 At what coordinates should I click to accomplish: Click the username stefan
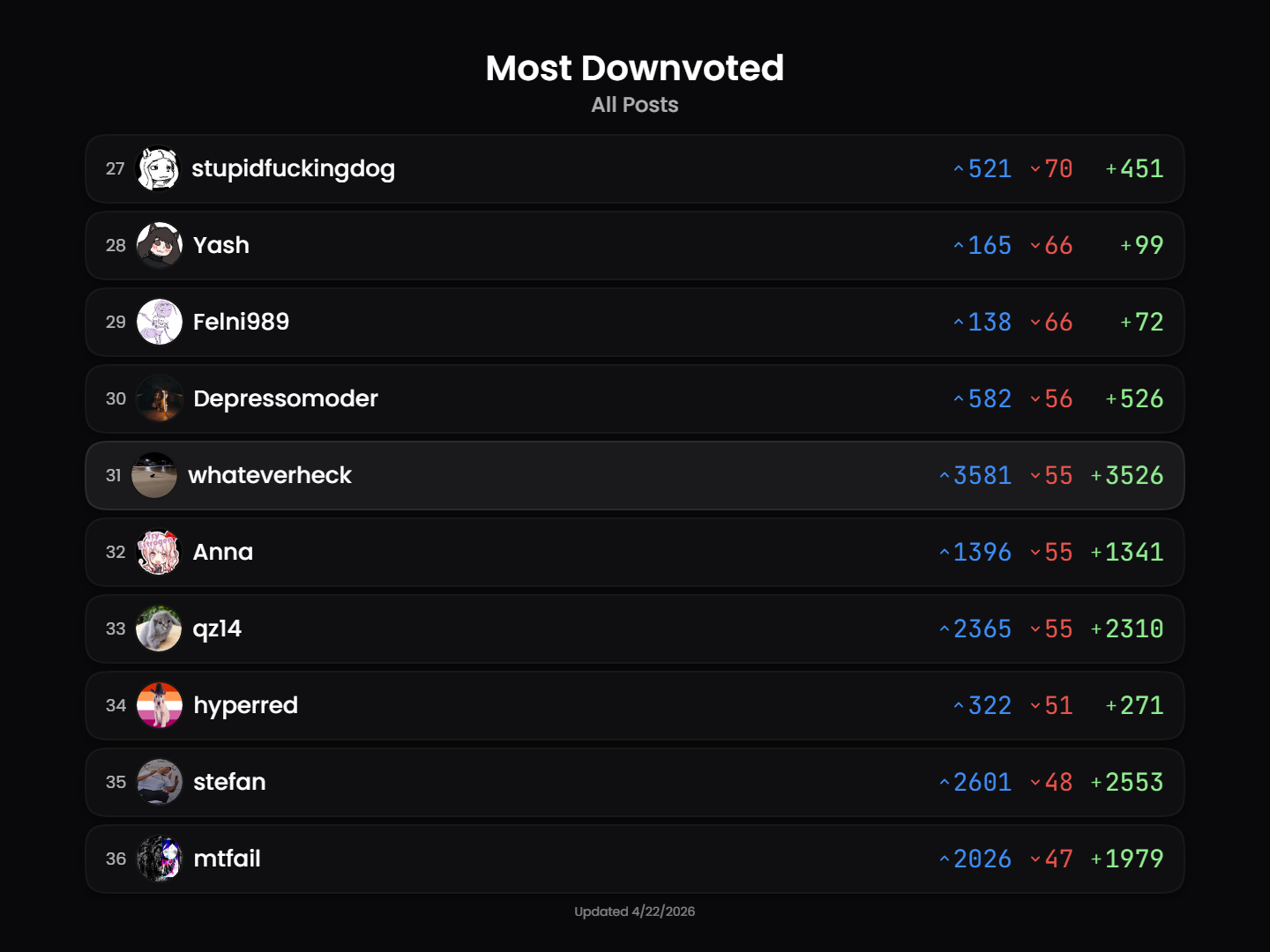[229, 782]
